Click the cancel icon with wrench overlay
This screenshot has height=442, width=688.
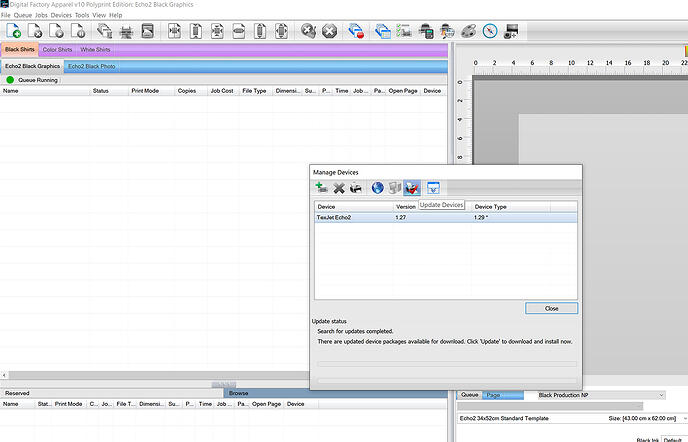point(308,31)
